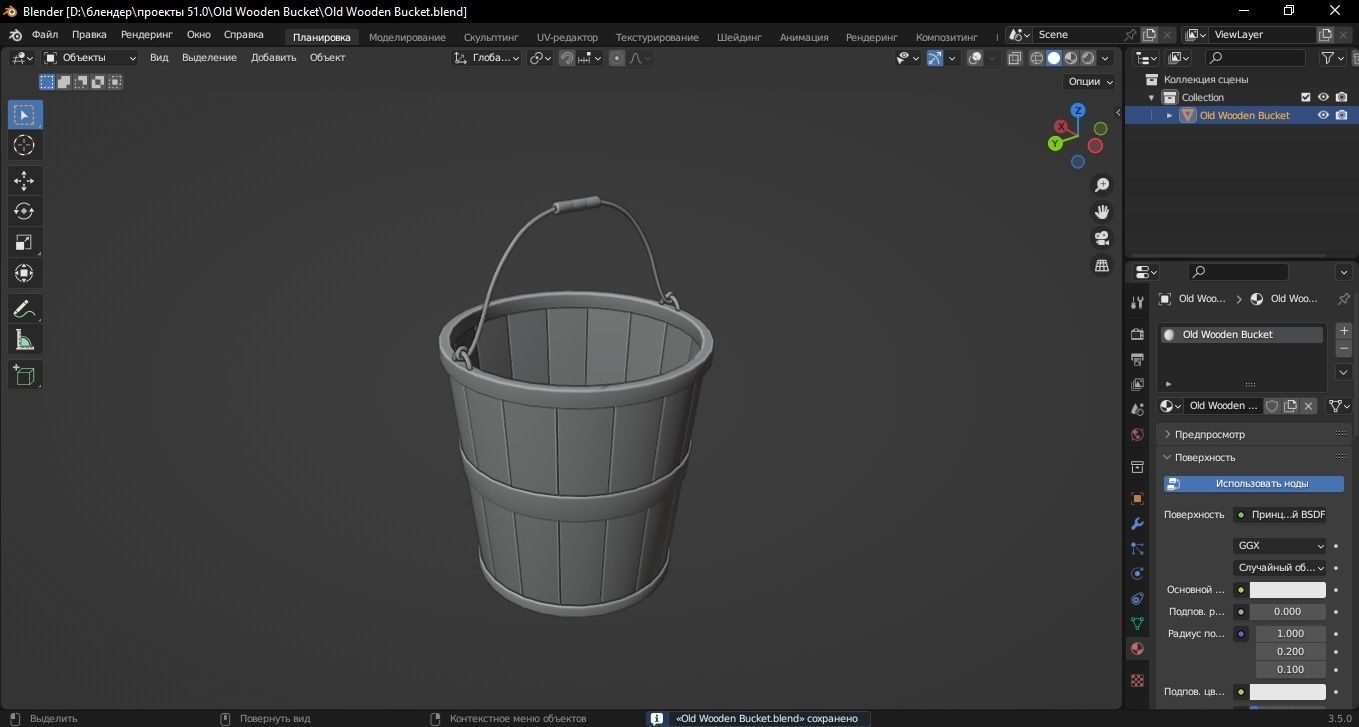
Task: Hide the Collection in viewport
Action: (1323, 97)
